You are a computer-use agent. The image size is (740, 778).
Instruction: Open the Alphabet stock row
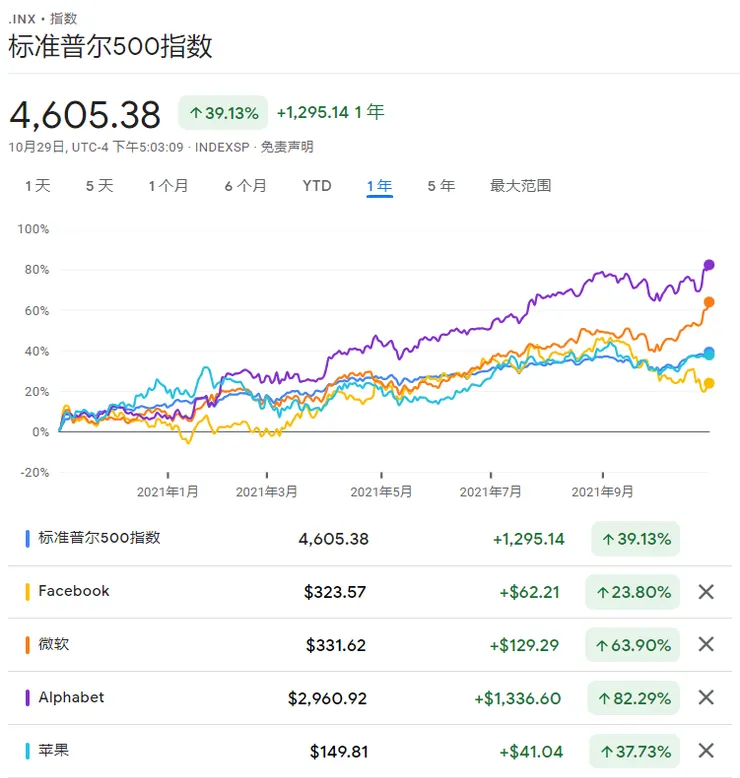point(370,698)
